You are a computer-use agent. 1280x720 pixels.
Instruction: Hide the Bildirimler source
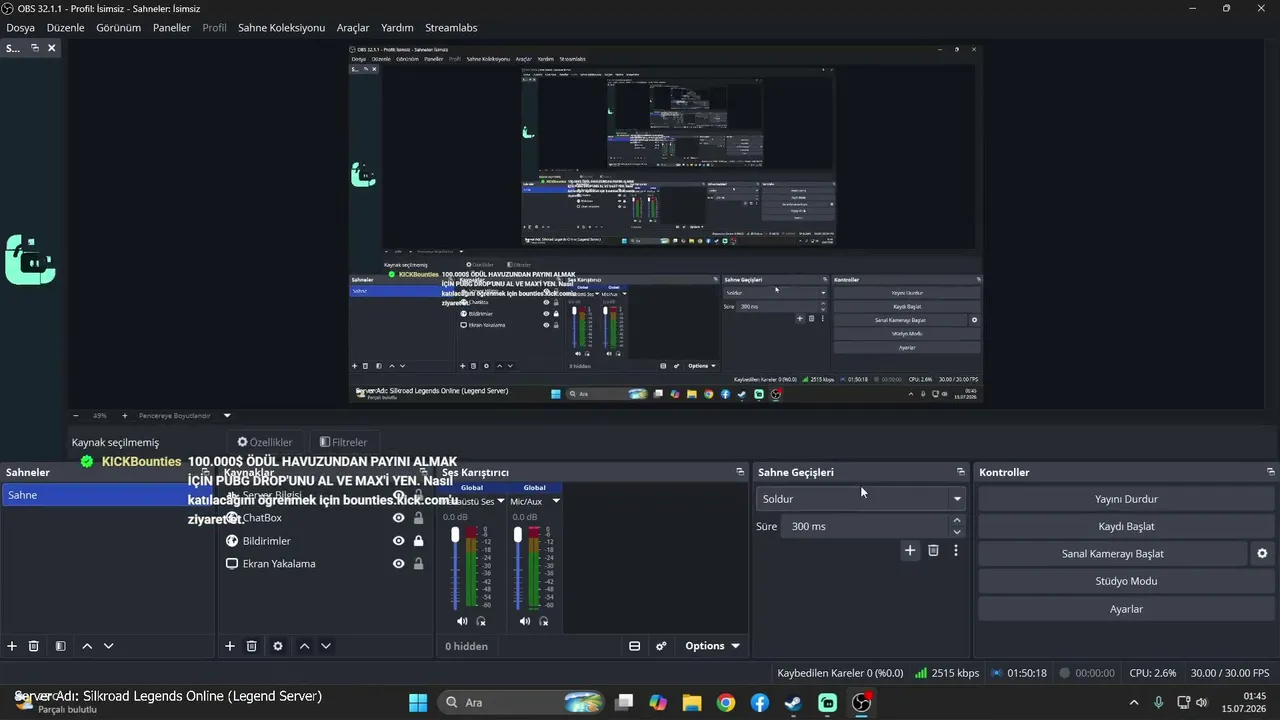pyautogui.click(x=398, y=541)
